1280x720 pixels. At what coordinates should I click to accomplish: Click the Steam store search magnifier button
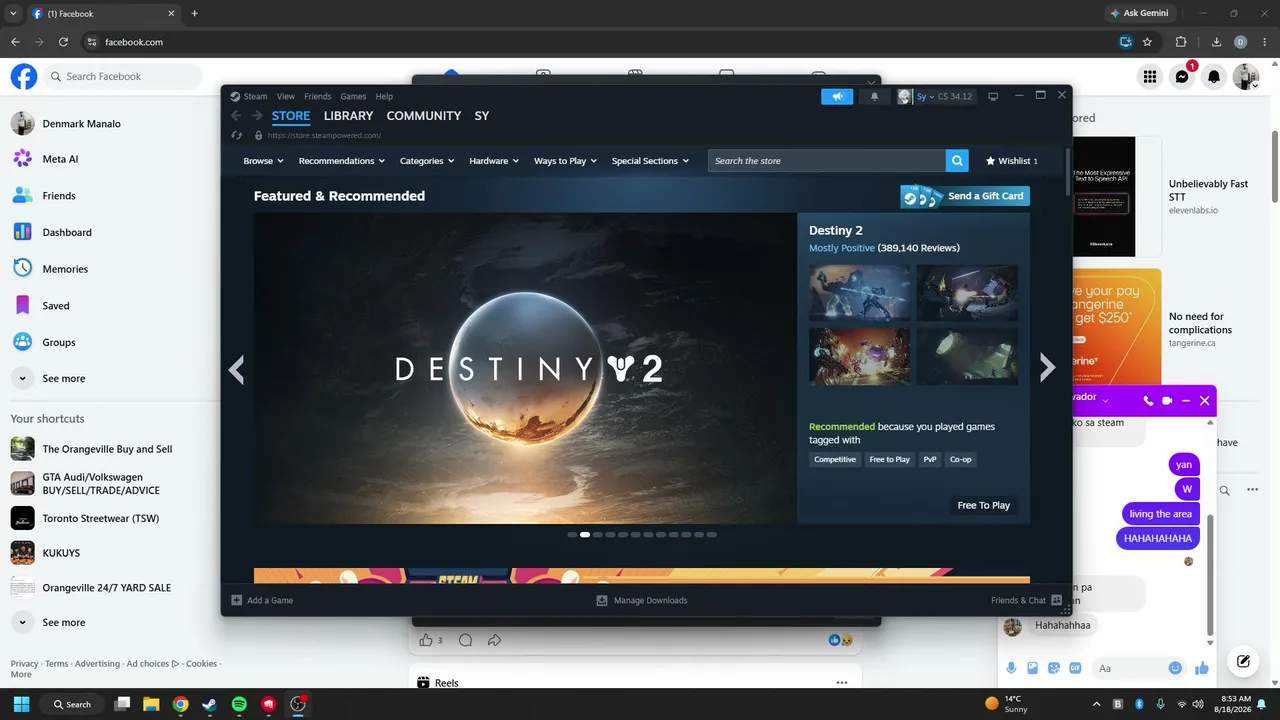point(958,161)
